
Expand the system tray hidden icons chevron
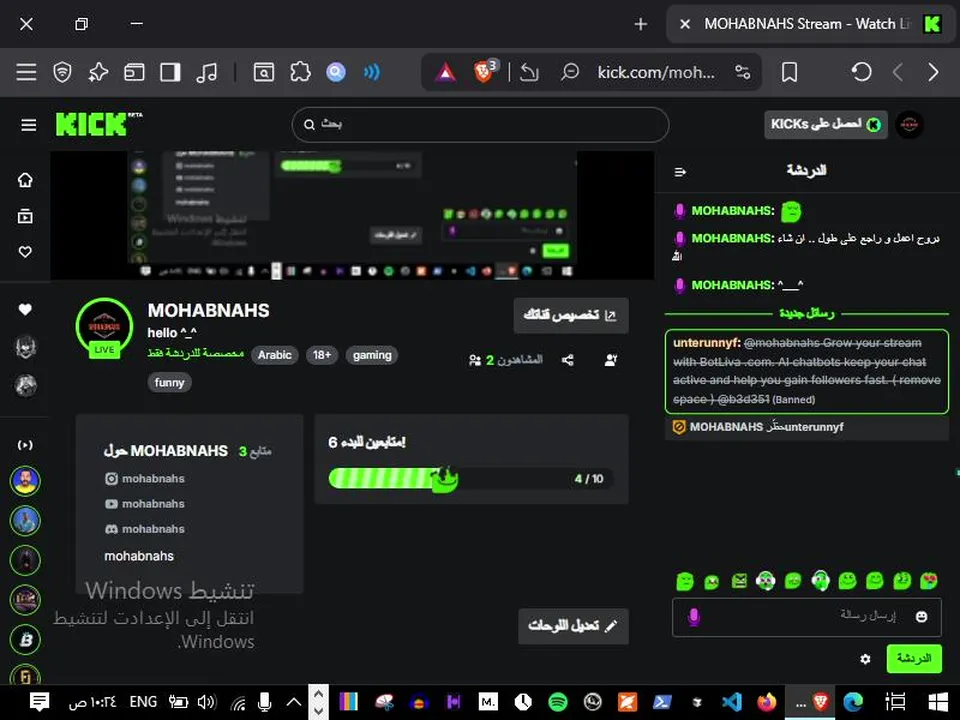pos(294,702)
